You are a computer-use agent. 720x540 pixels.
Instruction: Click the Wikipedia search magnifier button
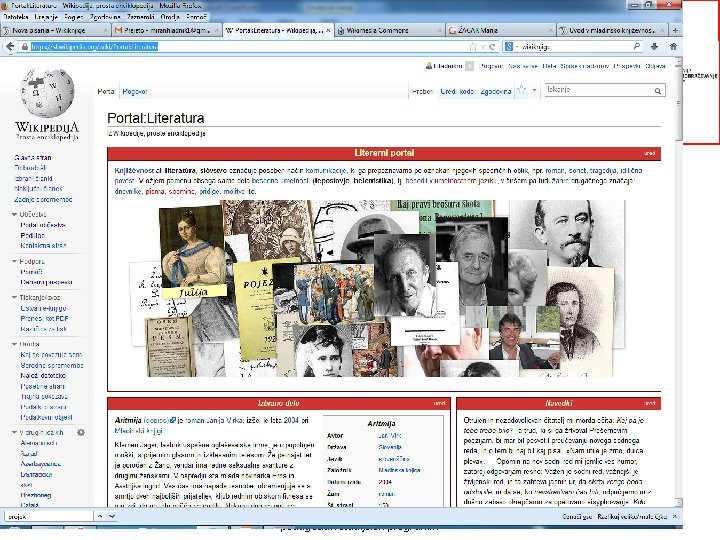(x=658, y=91)
